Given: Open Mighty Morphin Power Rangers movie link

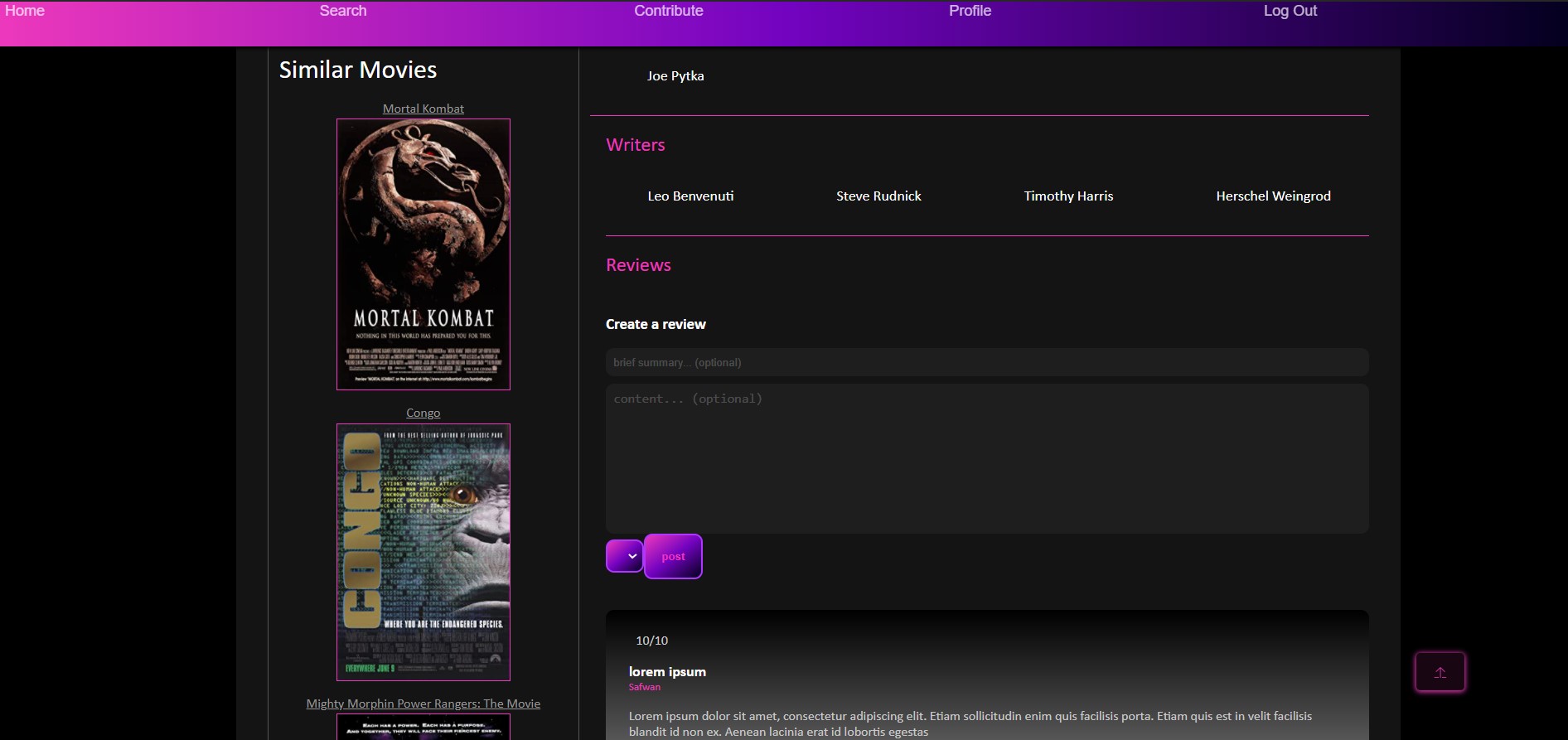Looking at the screenshot, I should click(423, 704).
